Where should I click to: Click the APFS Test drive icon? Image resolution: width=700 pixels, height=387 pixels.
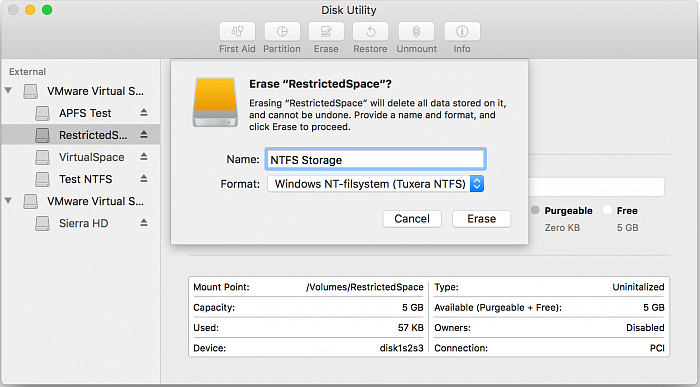(42, 113)
